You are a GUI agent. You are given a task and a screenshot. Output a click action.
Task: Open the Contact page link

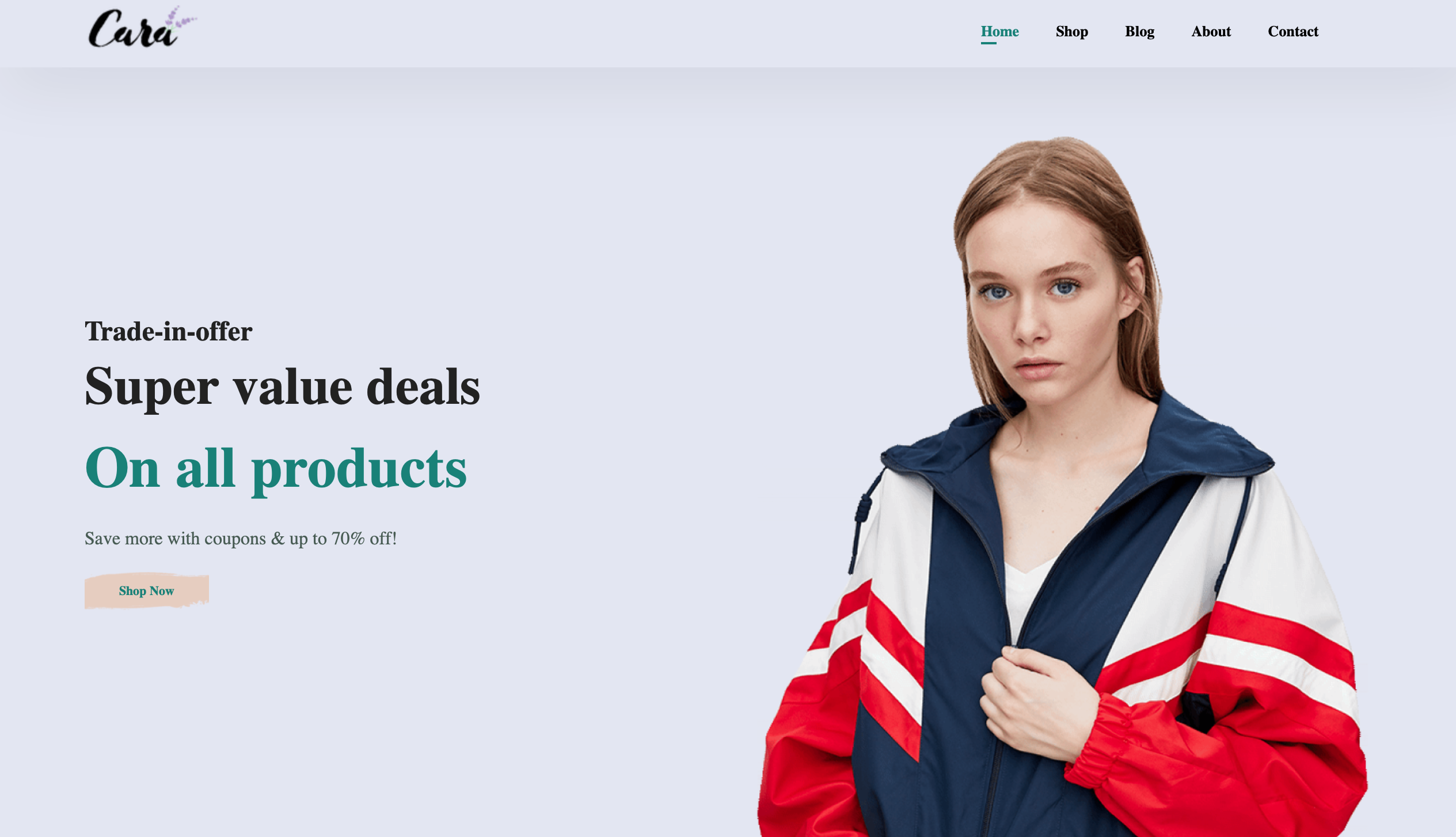coord(1292,31)
